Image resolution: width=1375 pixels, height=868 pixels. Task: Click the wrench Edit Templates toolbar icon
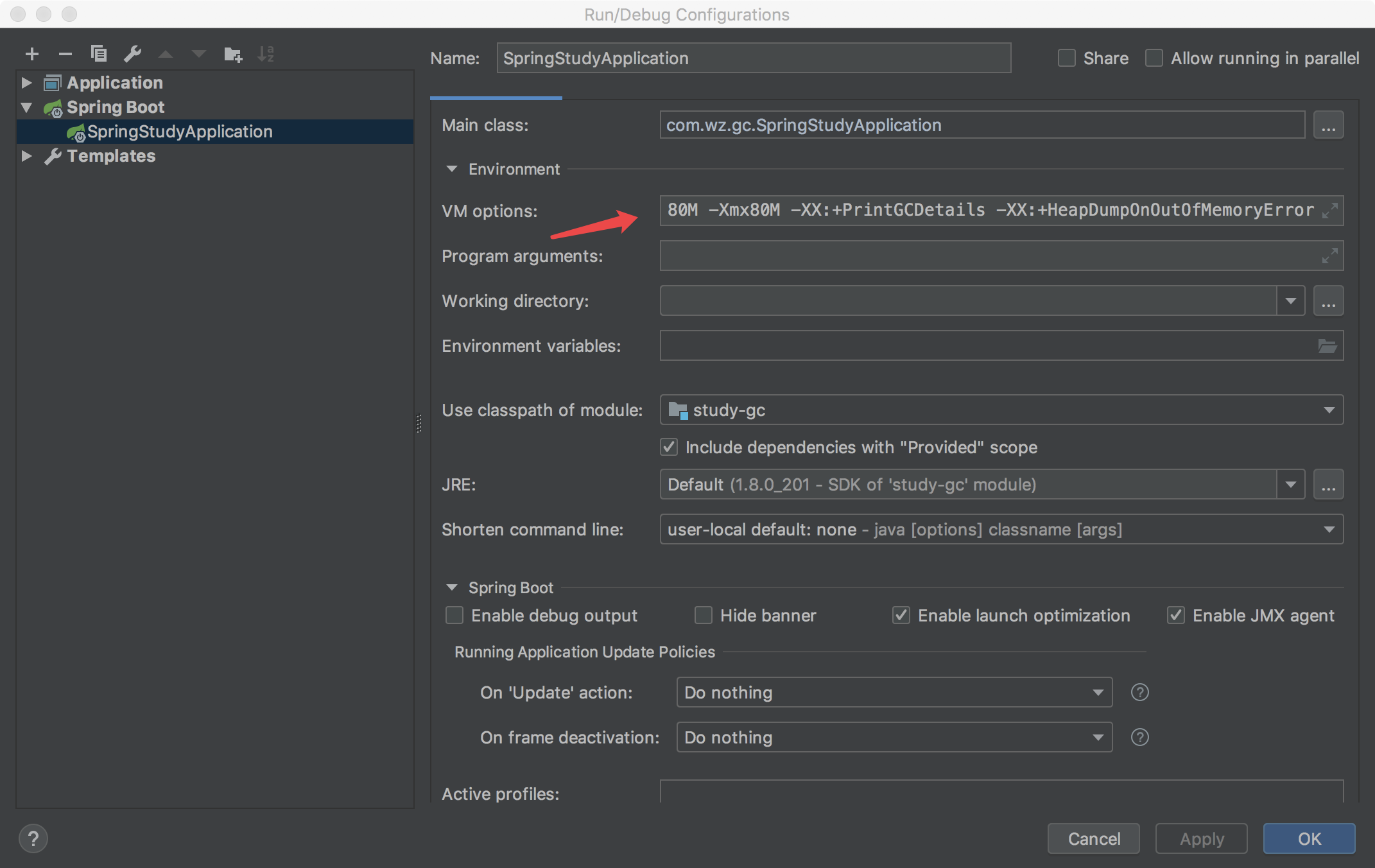132,54
